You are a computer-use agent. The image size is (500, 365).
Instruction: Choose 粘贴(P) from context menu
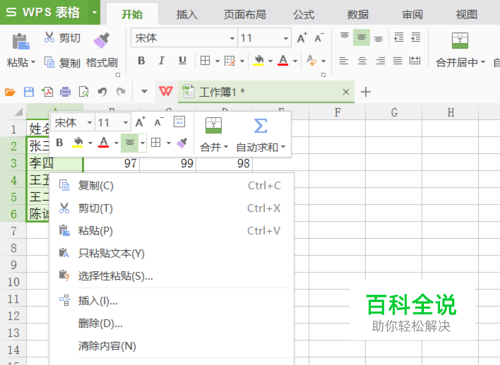pos(172,231)
